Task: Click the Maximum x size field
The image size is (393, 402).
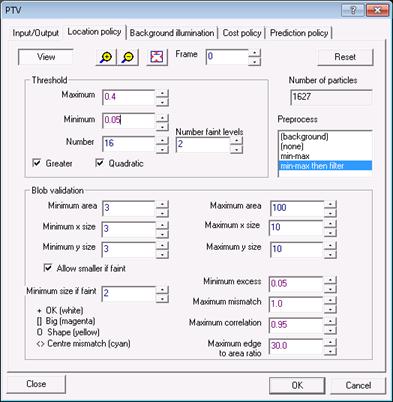Action: (x=297, y=228)
